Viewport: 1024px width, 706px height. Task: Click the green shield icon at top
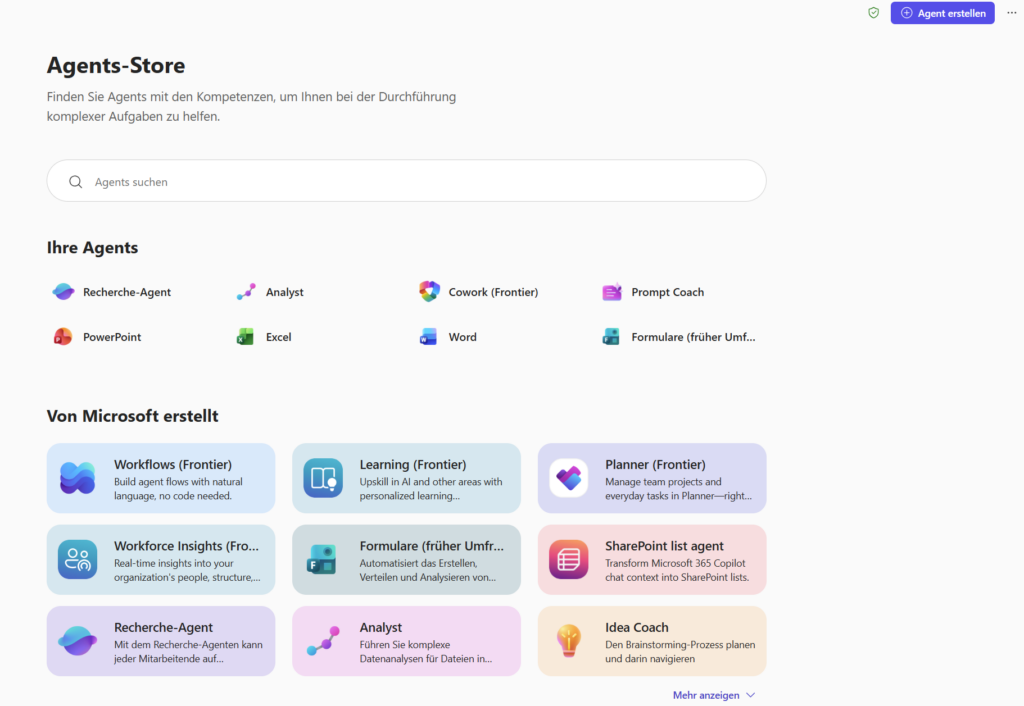point(873,12)
